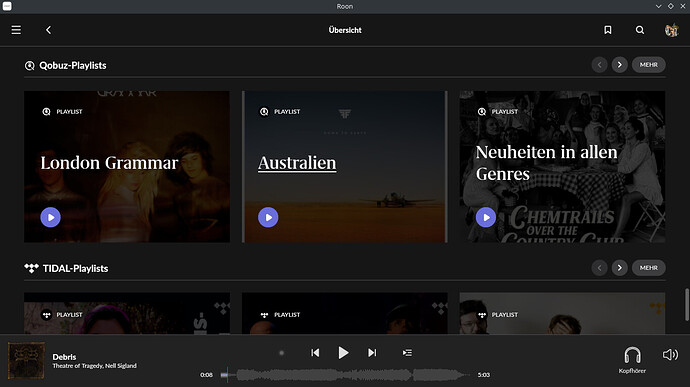Play the London Grammar playlist
The width and height of the screenshot is (690, 387).
click(51, 217)
